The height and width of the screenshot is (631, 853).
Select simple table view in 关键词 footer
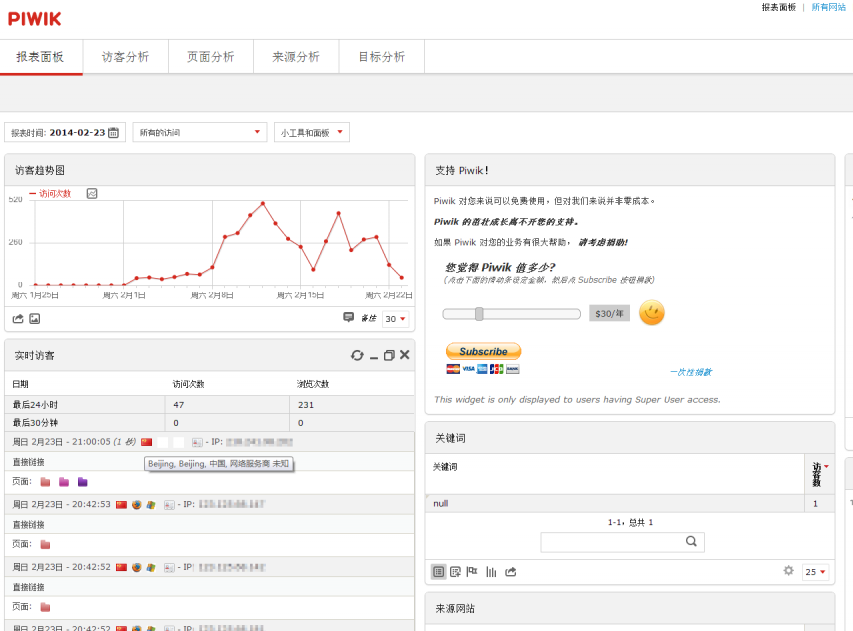[438, 572]
